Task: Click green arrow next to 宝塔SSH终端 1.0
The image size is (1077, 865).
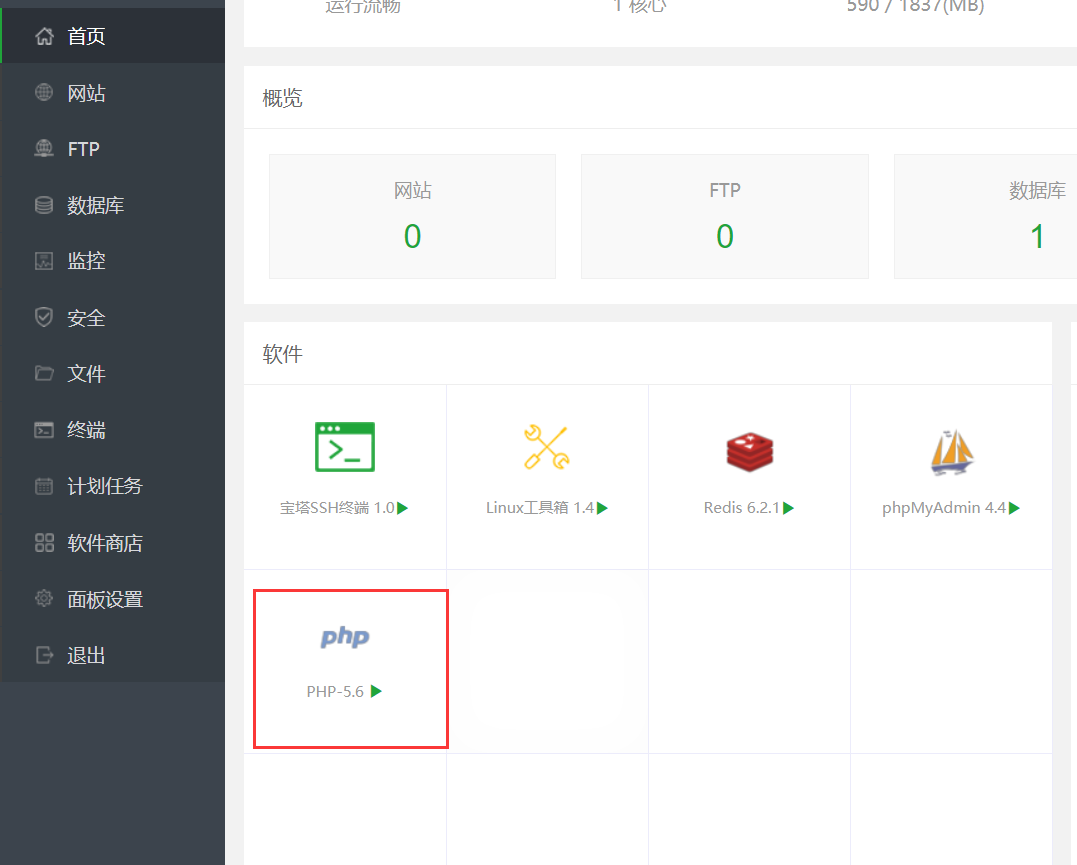Action: [403, 508]
